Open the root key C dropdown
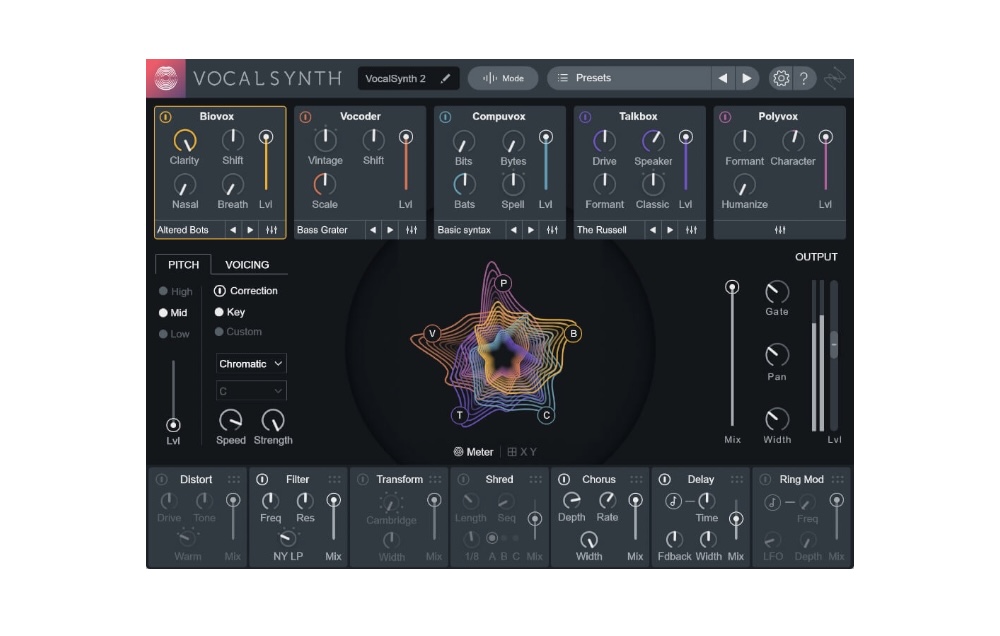The image size is (1000, 636). pos(252,391)
